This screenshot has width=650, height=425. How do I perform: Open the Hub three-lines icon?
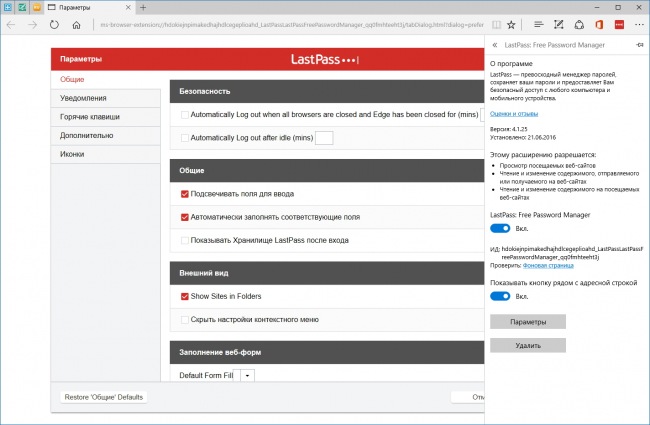coord(538,25)
